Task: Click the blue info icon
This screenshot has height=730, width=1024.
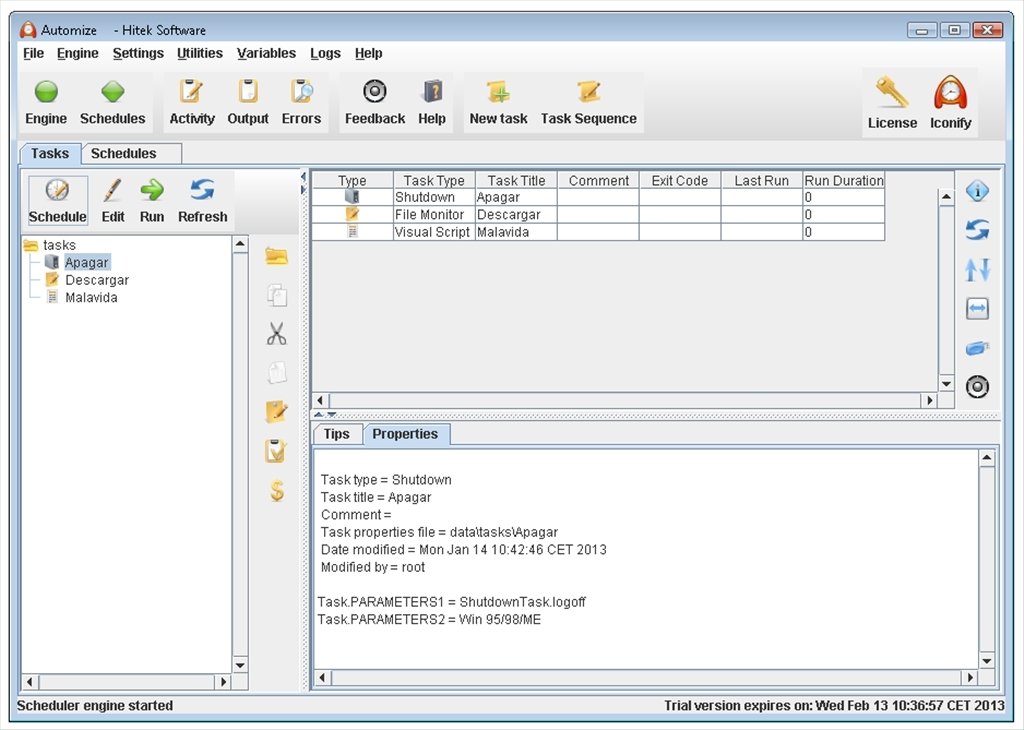Action: [x=977, y=191]
